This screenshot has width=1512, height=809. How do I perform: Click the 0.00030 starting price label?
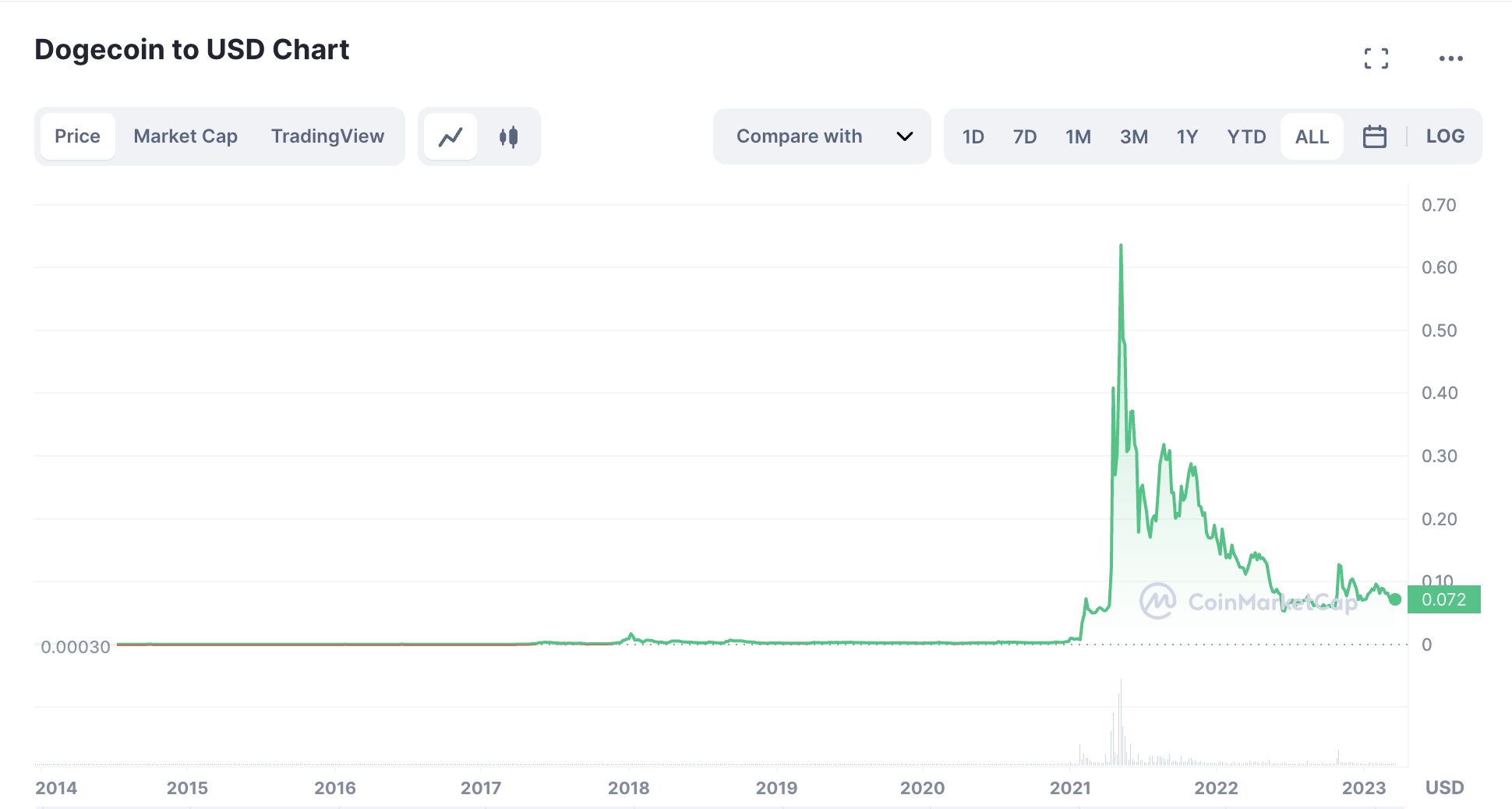tap(76, 647)
